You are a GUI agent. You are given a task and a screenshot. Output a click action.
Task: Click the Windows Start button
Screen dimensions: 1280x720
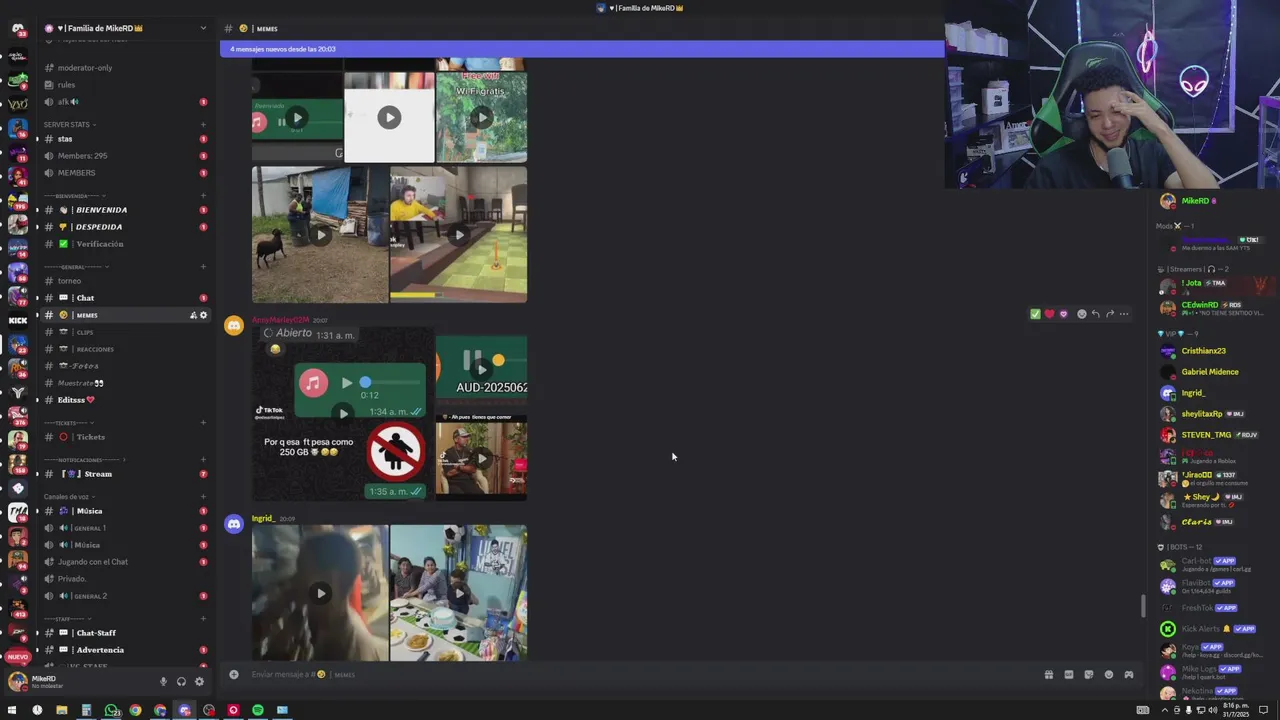(x=13, y=710)
